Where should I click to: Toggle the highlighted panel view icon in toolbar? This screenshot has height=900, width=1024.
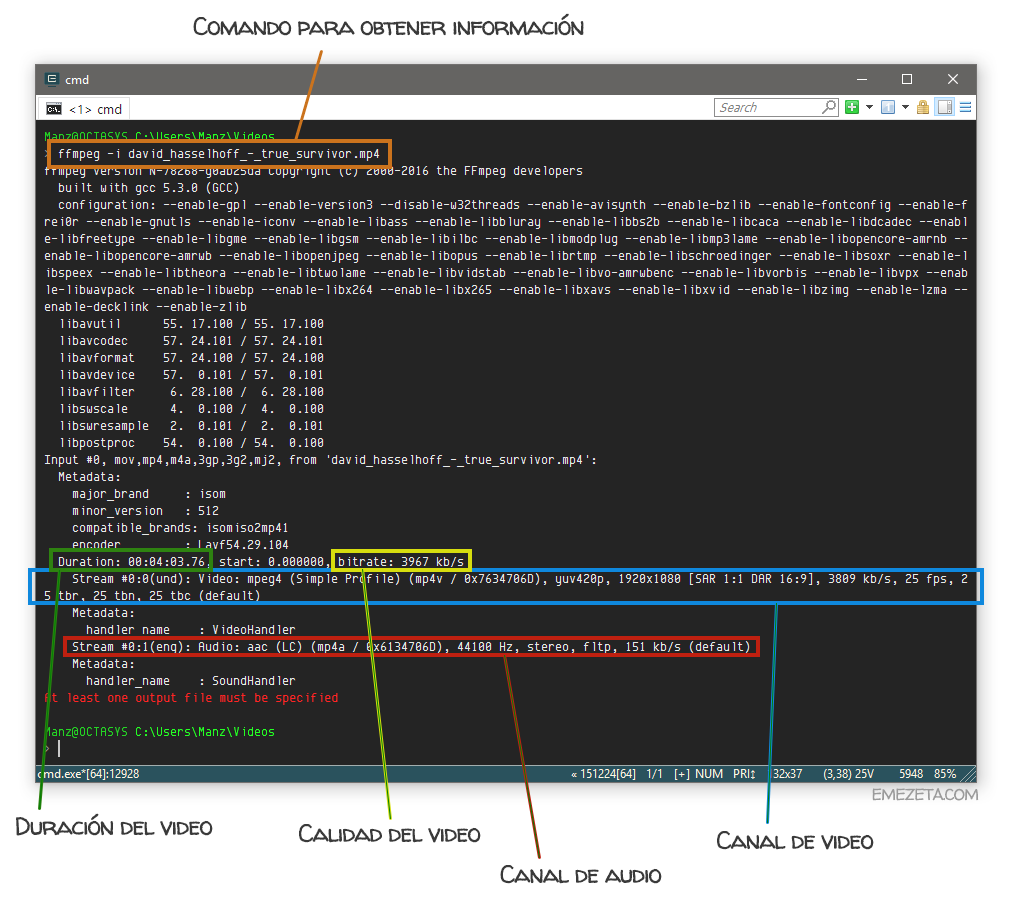(x=944, y=107)
